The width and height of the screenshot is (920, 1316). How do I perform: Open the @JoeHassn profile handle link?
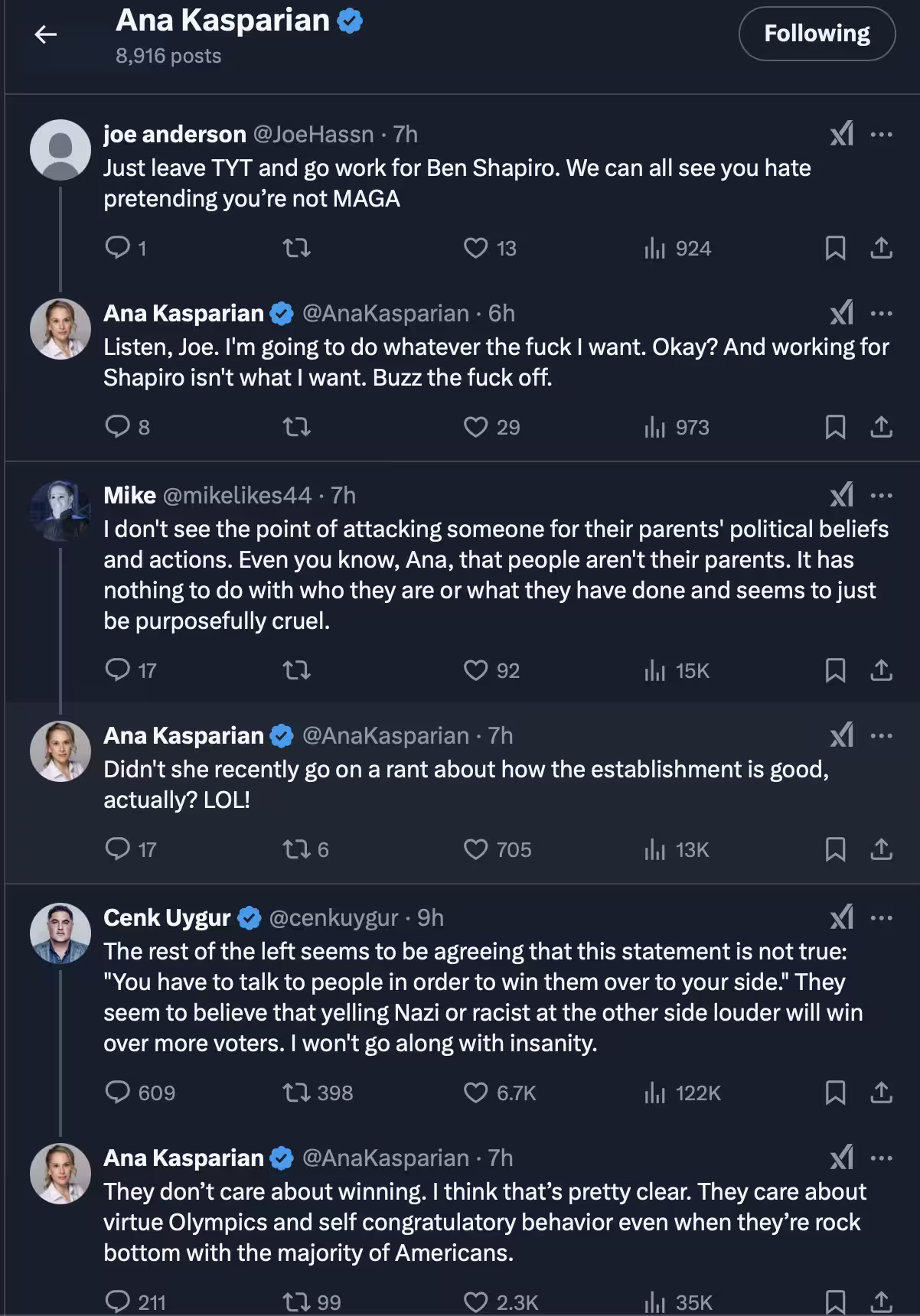click(x=313, y=135)
